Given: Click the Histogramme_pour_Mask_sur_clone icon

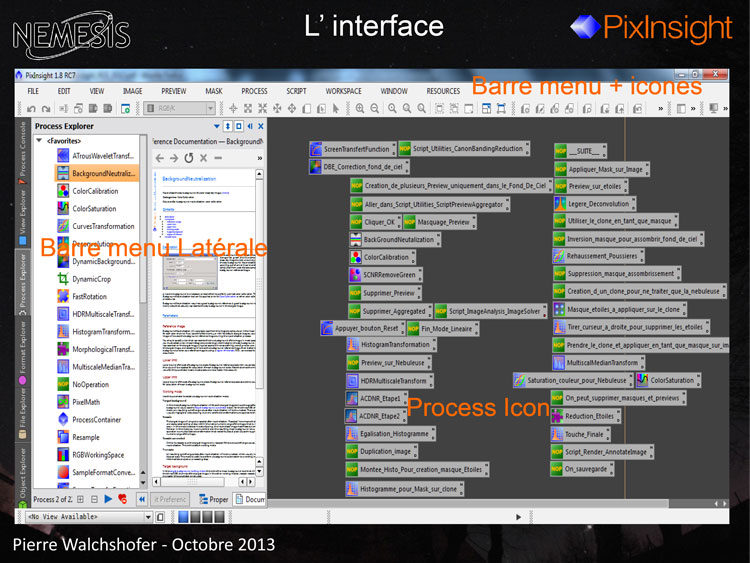Looking at the screenshot, I should point(405,489).
